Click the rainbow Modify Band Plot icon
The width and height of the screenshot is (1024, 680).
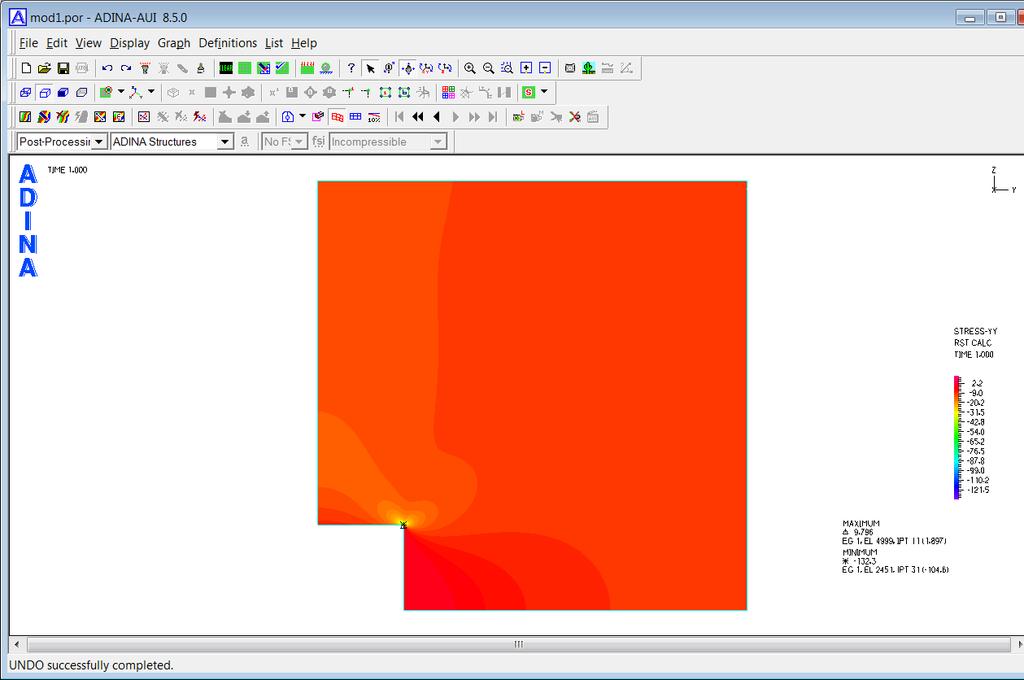click(x=44, y=117)
